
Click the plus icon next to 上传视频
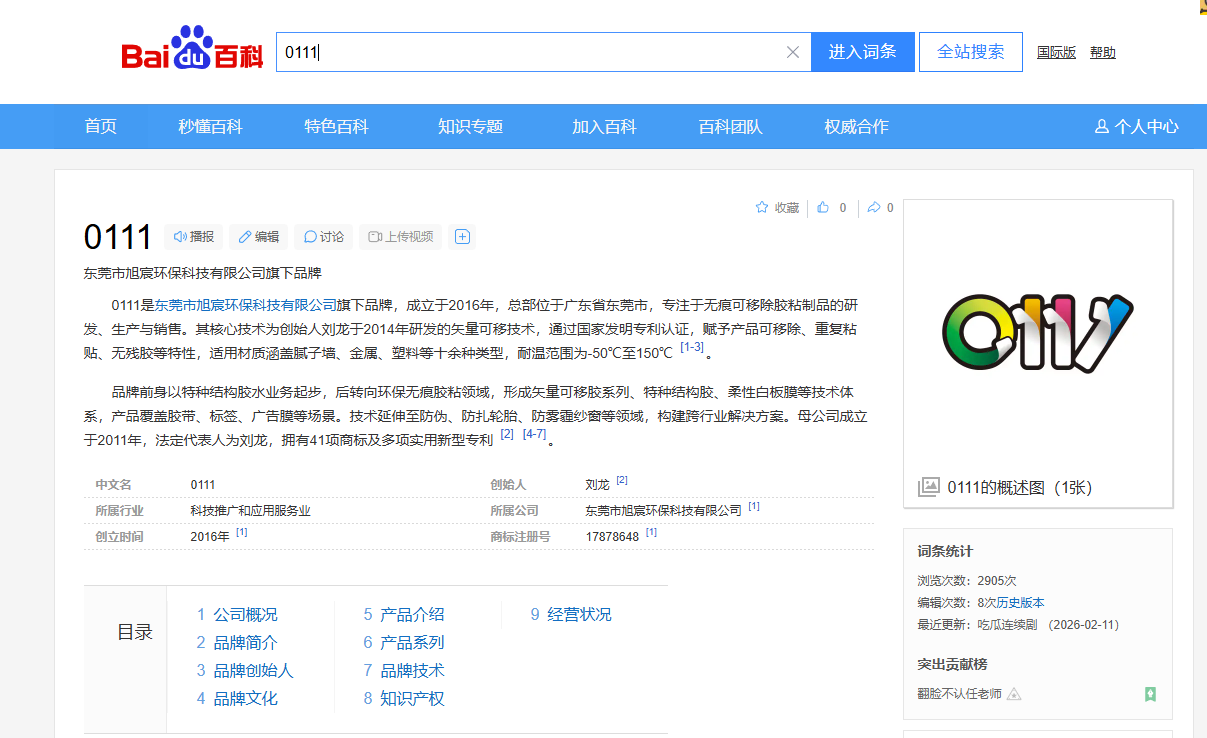[x=462, y=236]
